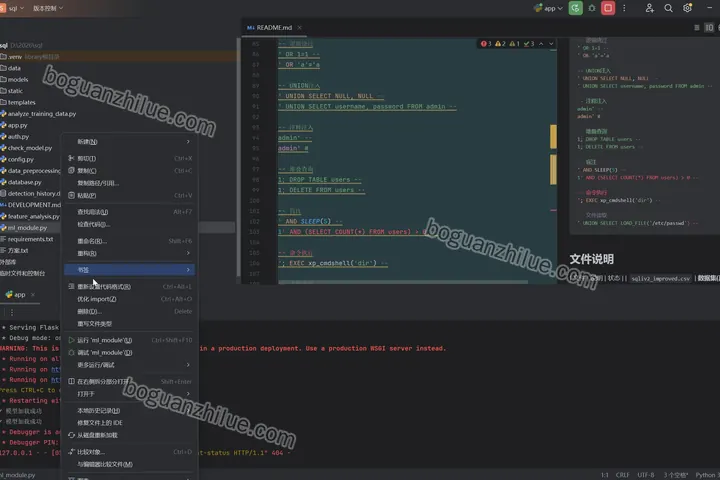Select 删除 delete menu entry

click(129, 311)
